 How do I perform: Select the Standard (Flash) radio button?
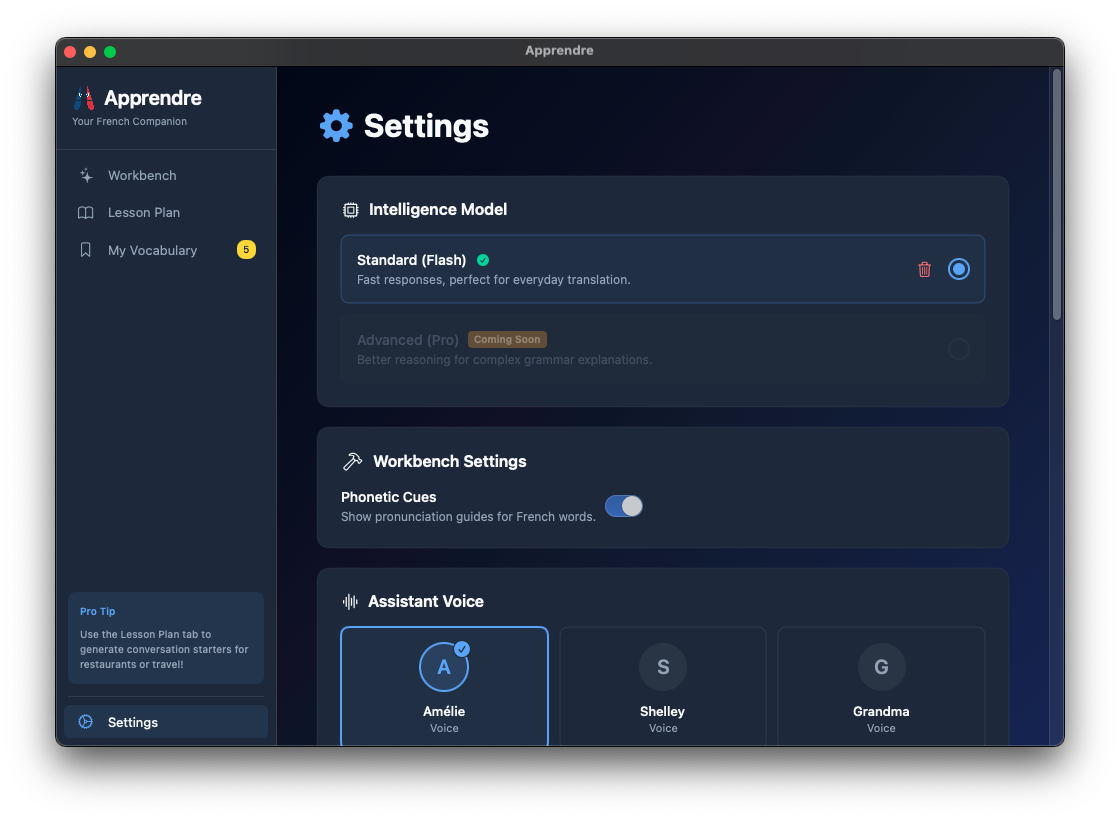(959, 269)
